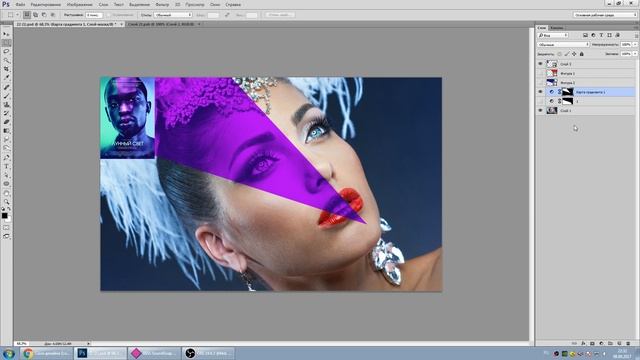The width and height of the screenshot is (640, 360).
Task: Select the Lasso tool
Action: pos(6,51)
